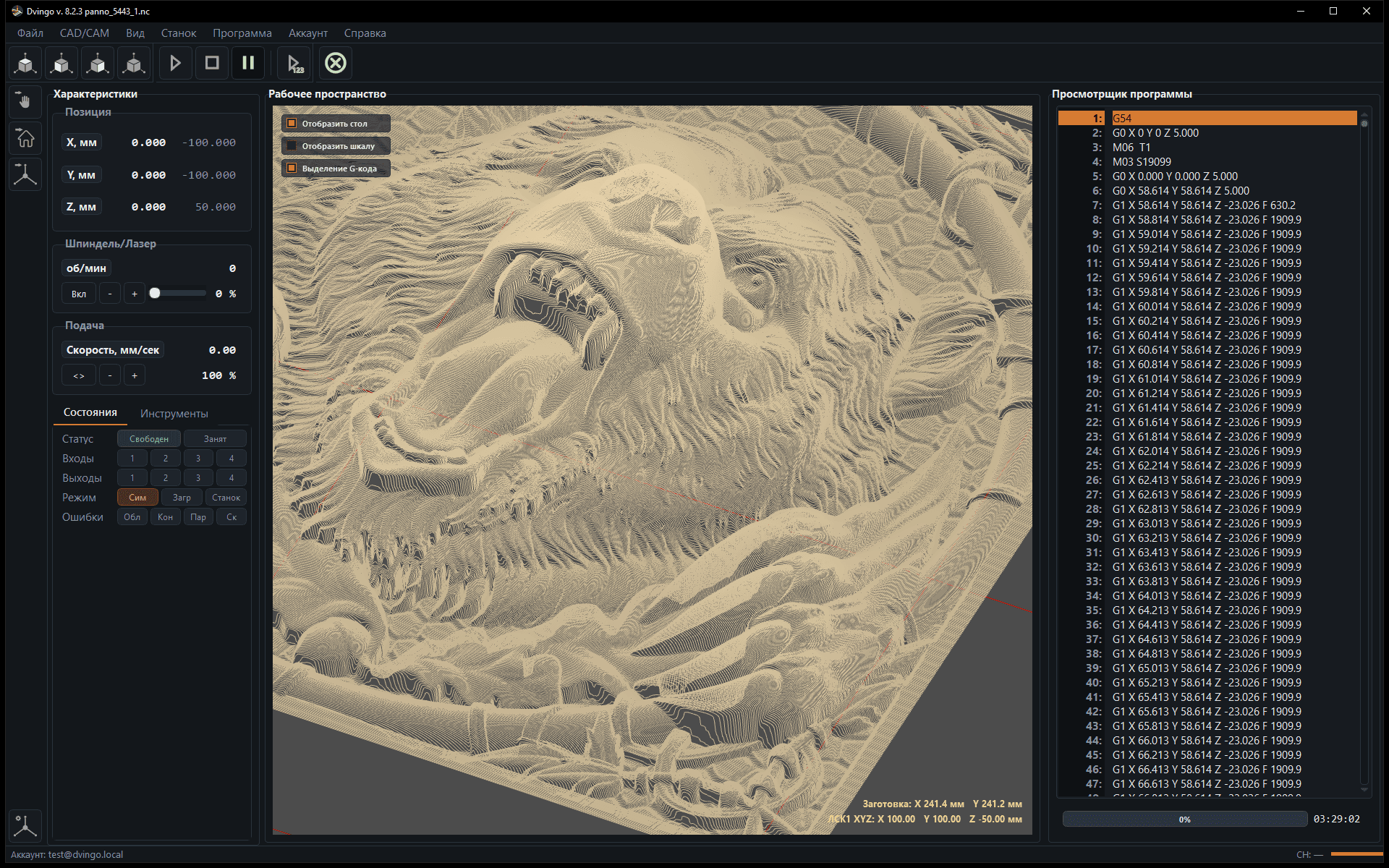Screen dimensions: 1389x868
Task: Open manual jog hand icon
Action: coord(25,101)
